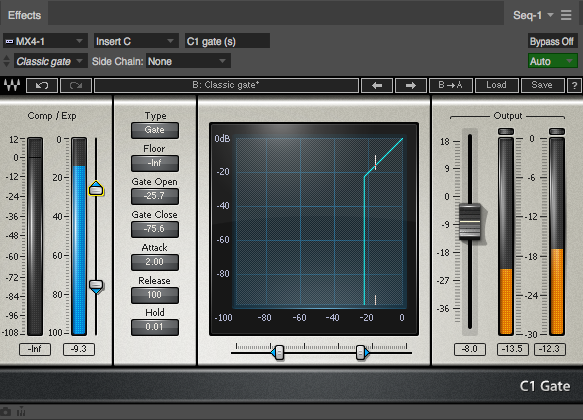Viewport: 583px width, 420px height.
Task: Click the Release 100 value field
Action: tap(155, 295)
